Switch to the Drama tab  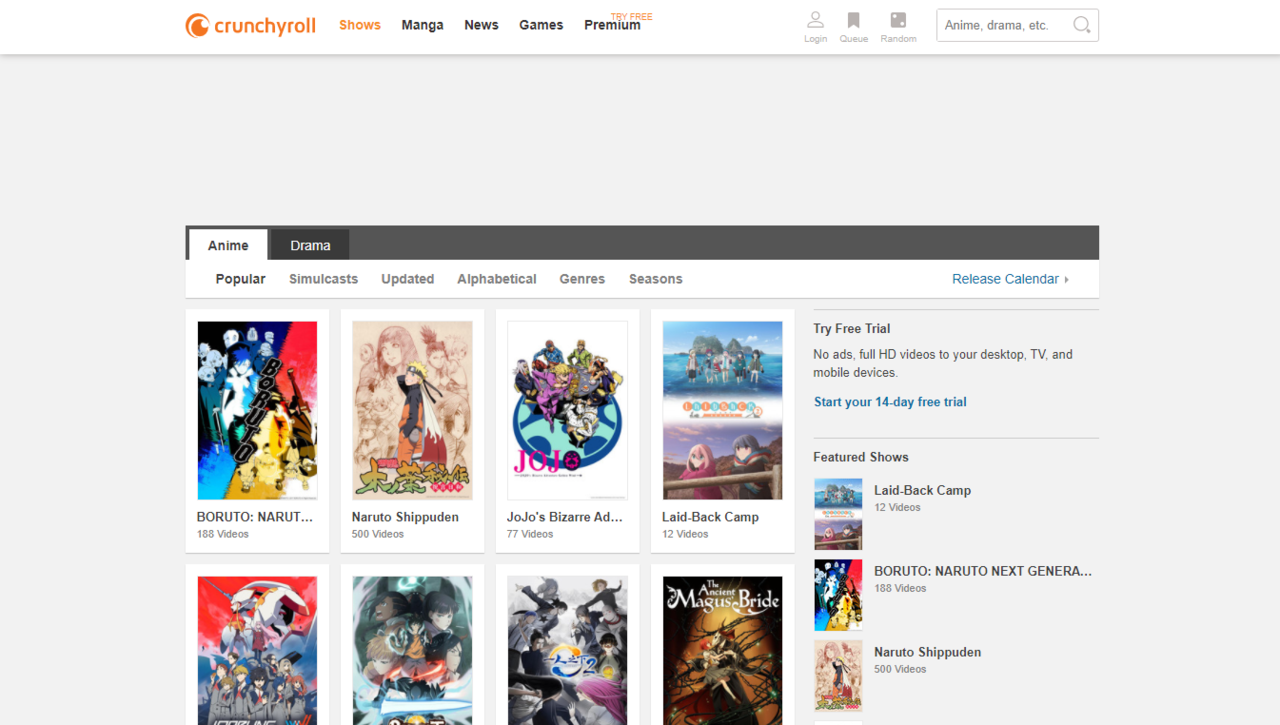coord(310,245)
